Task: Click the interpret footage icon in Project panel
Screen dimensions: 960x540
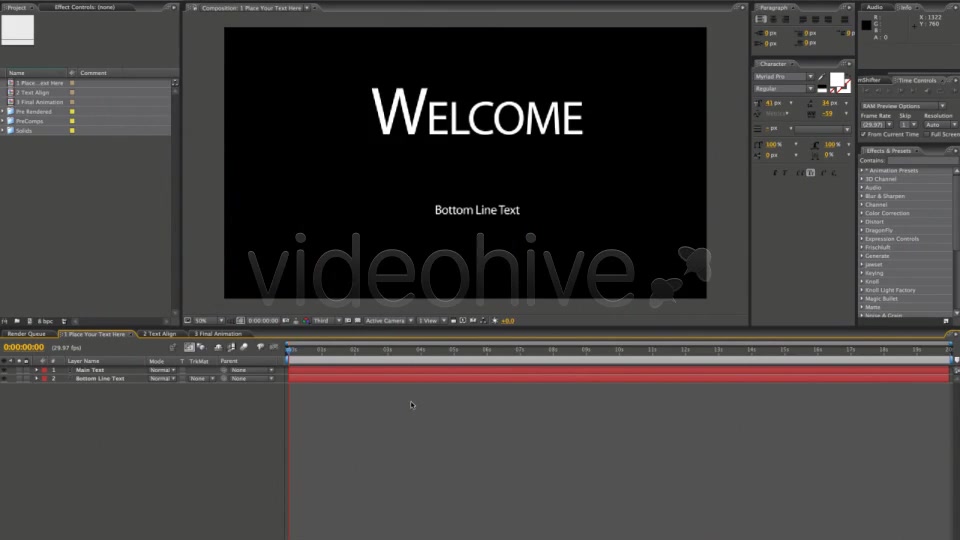Action: 5,321
